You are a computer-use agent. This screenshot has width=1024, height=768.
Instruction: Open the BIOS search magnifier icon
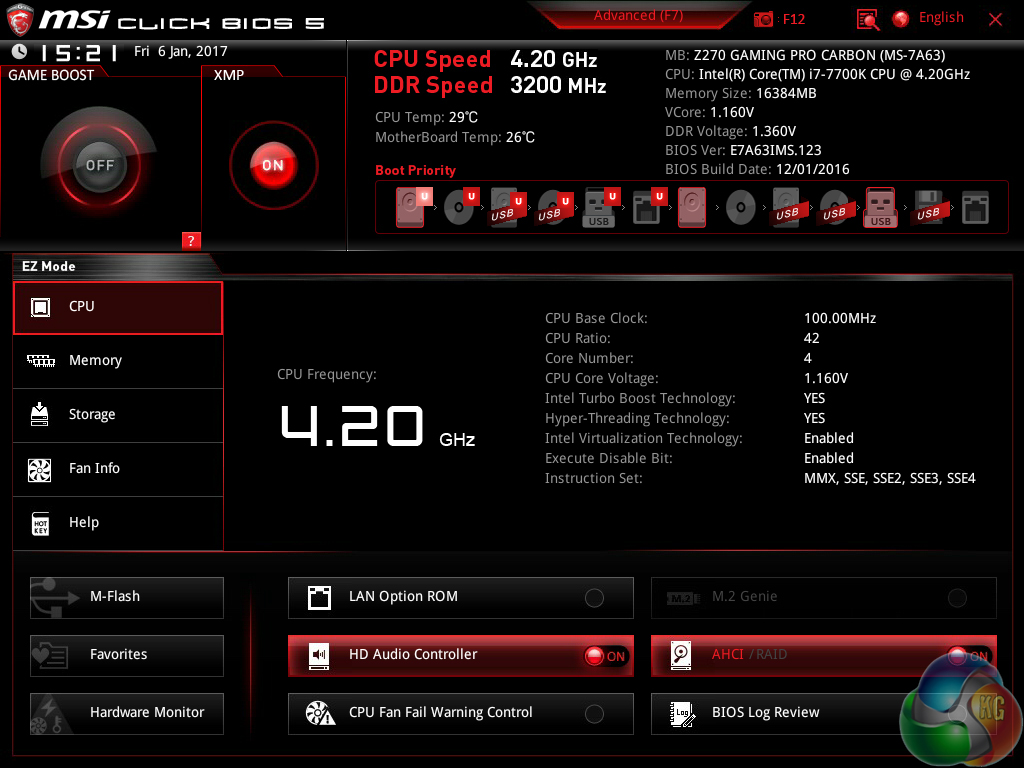tap(867, 20)
